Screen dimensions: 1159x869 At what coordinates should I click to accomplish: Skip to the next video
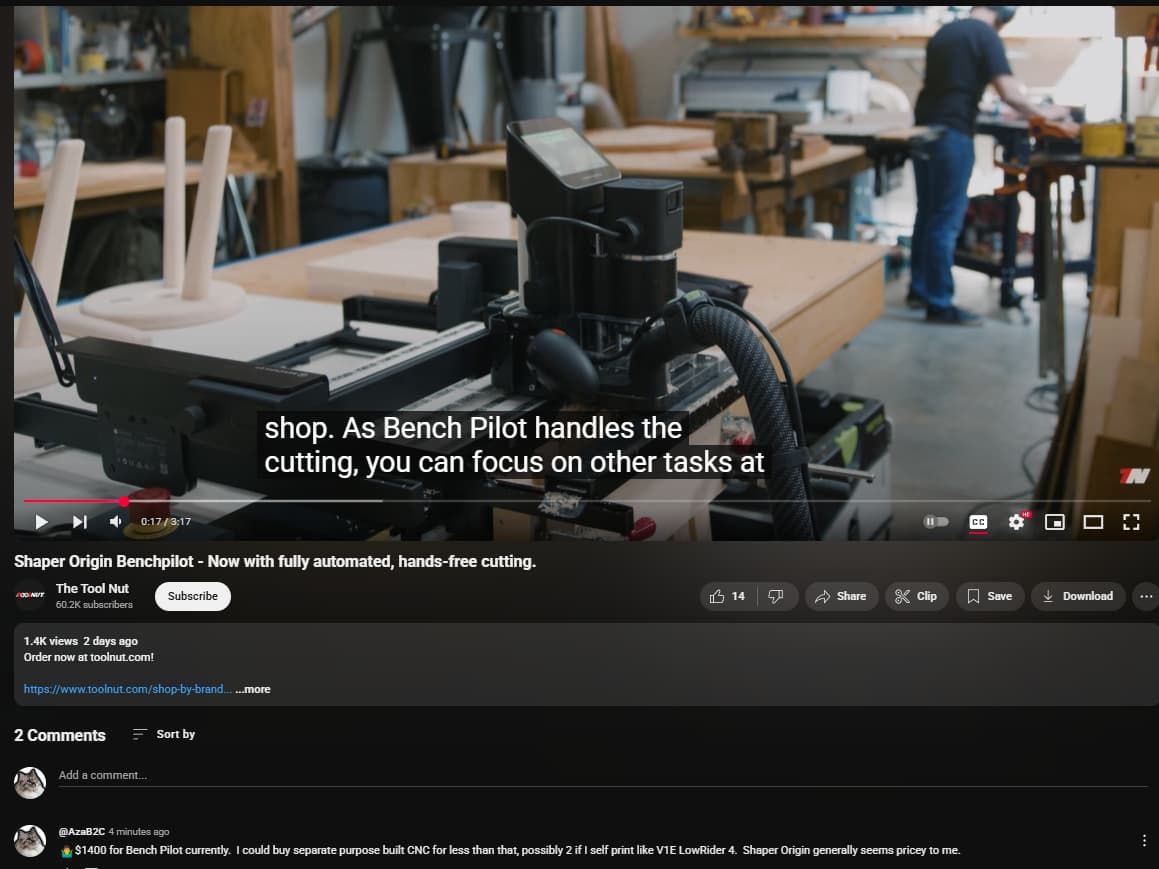click(x=79, y=522)
